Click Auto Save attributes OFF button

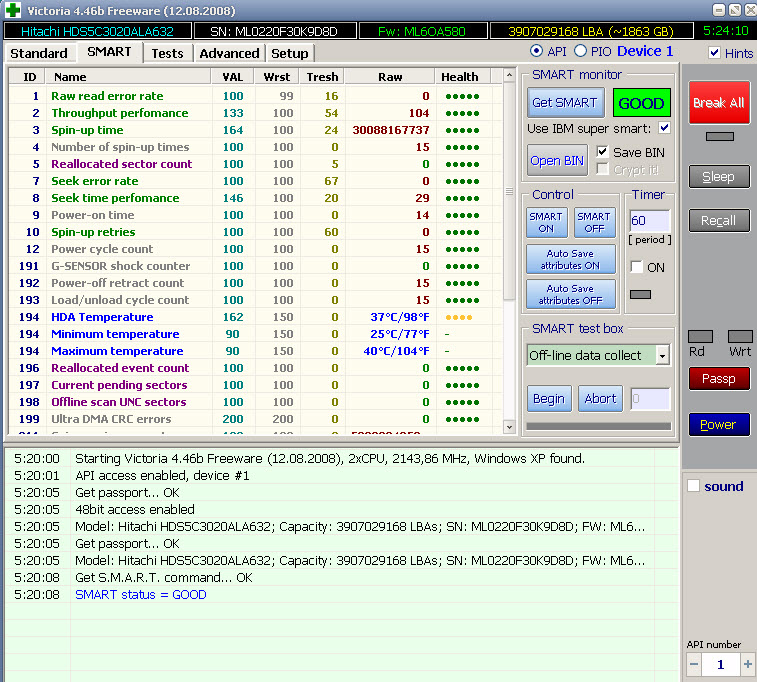pos(571,294)
